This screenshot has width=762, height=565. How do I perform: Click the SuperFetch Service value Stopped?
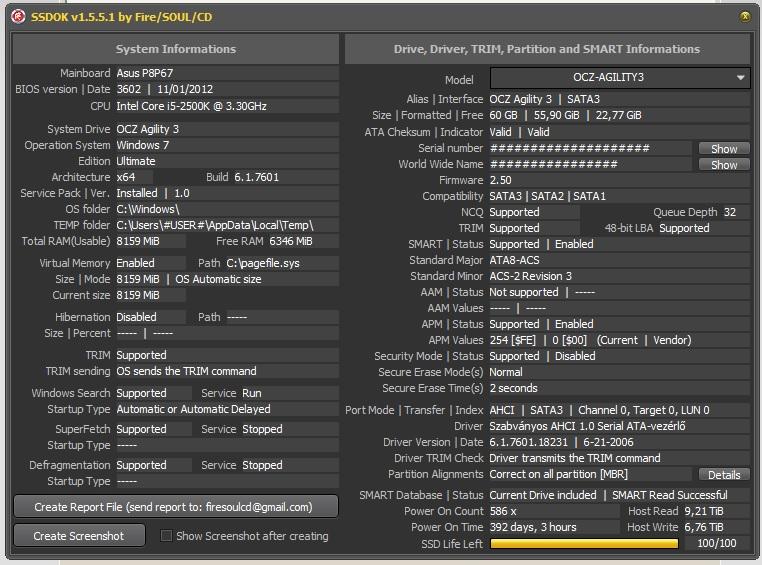(x=262, y=429)
